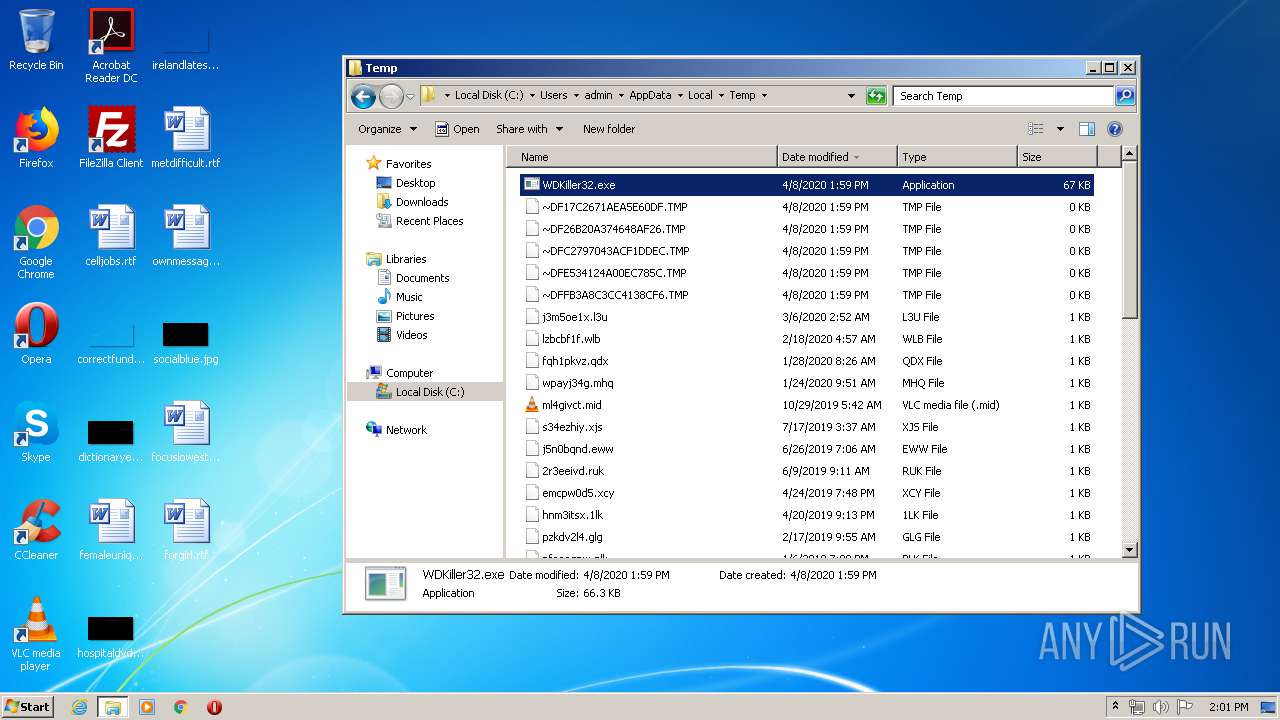Open FileZilla Client desktop shortcut
This screenshot has height=720, width=1280.
click(x=111, y=138)
